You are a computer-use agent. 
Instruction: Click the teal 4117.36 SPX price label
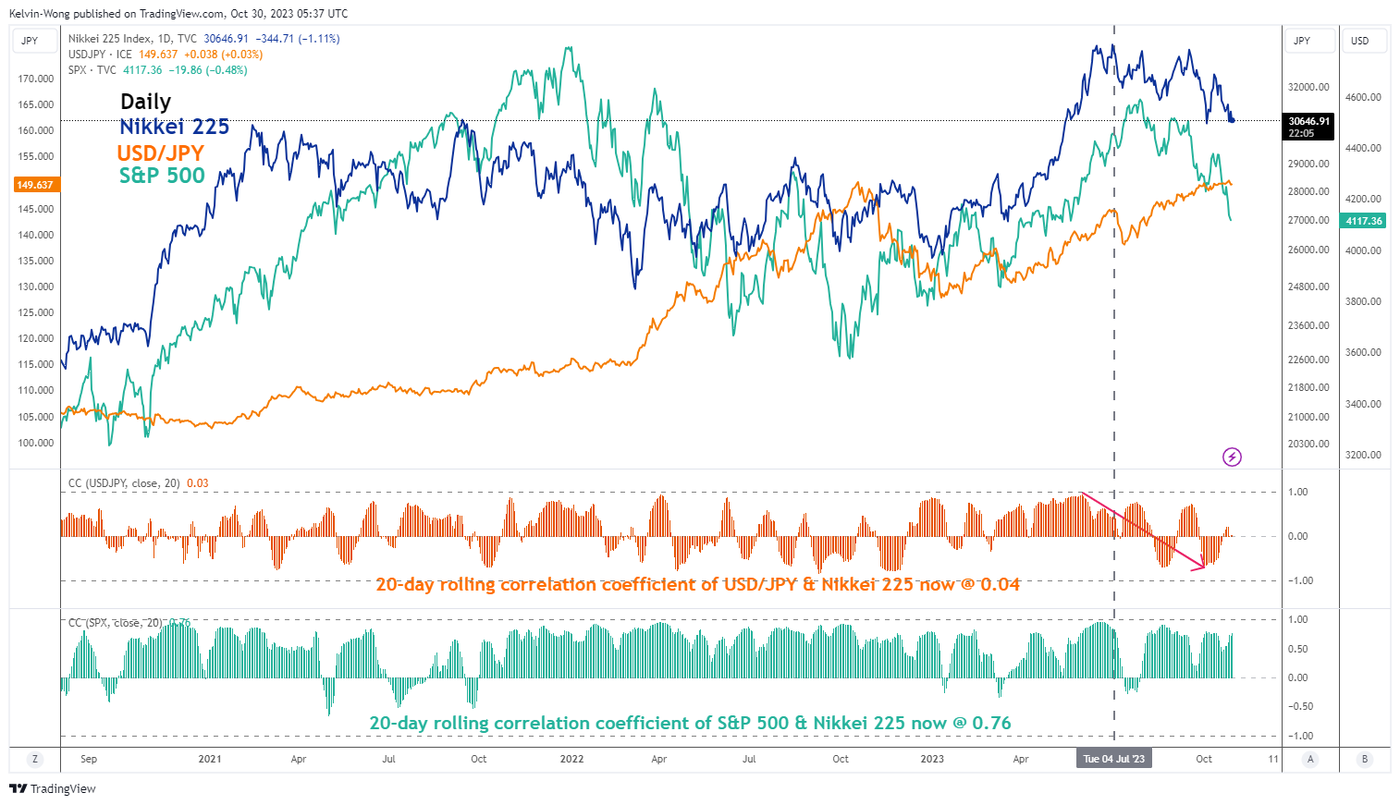tap(1364, 221)
